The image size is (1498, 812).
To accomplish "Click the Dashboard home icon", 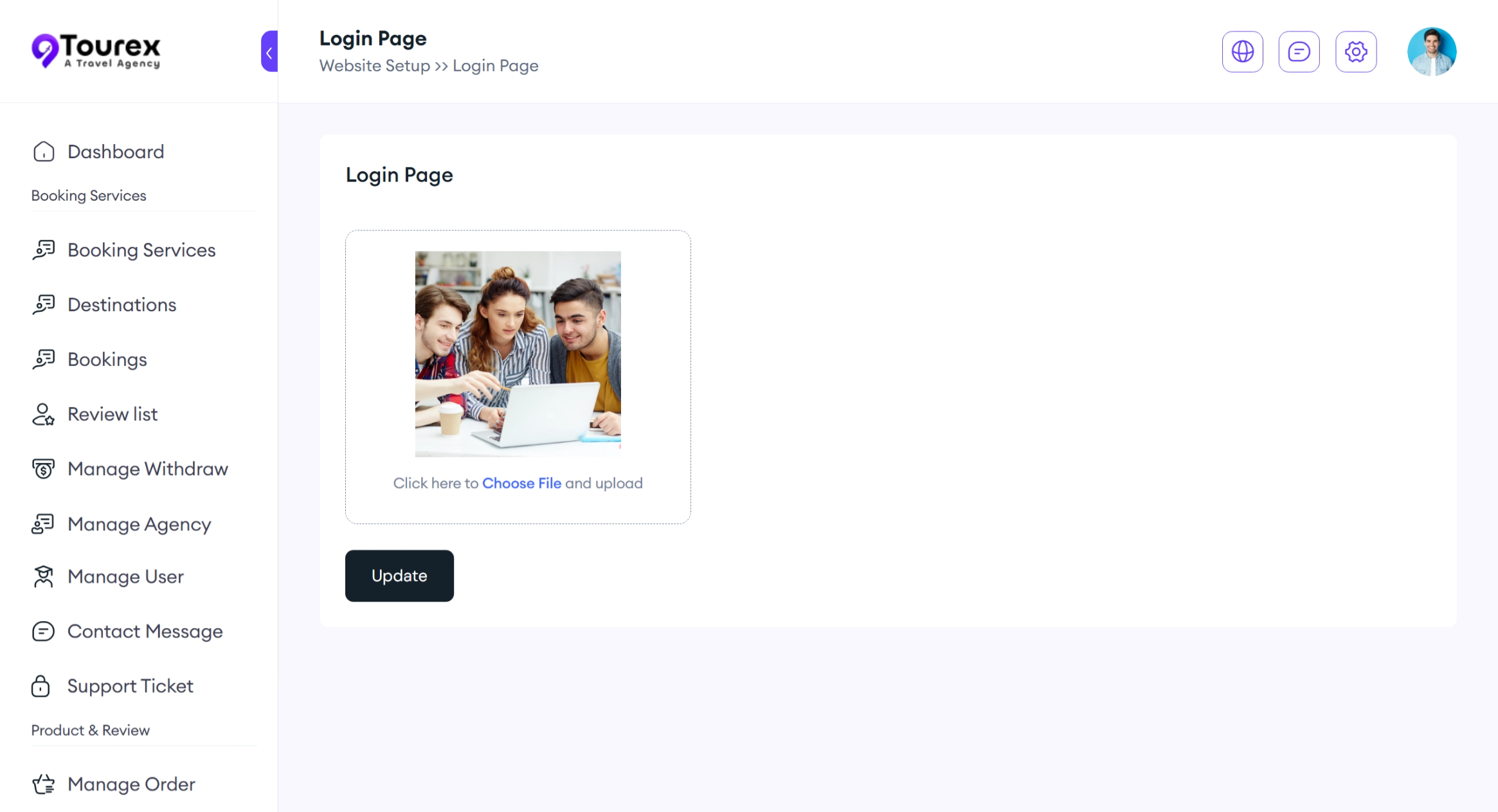I will [x=44, y=152].
